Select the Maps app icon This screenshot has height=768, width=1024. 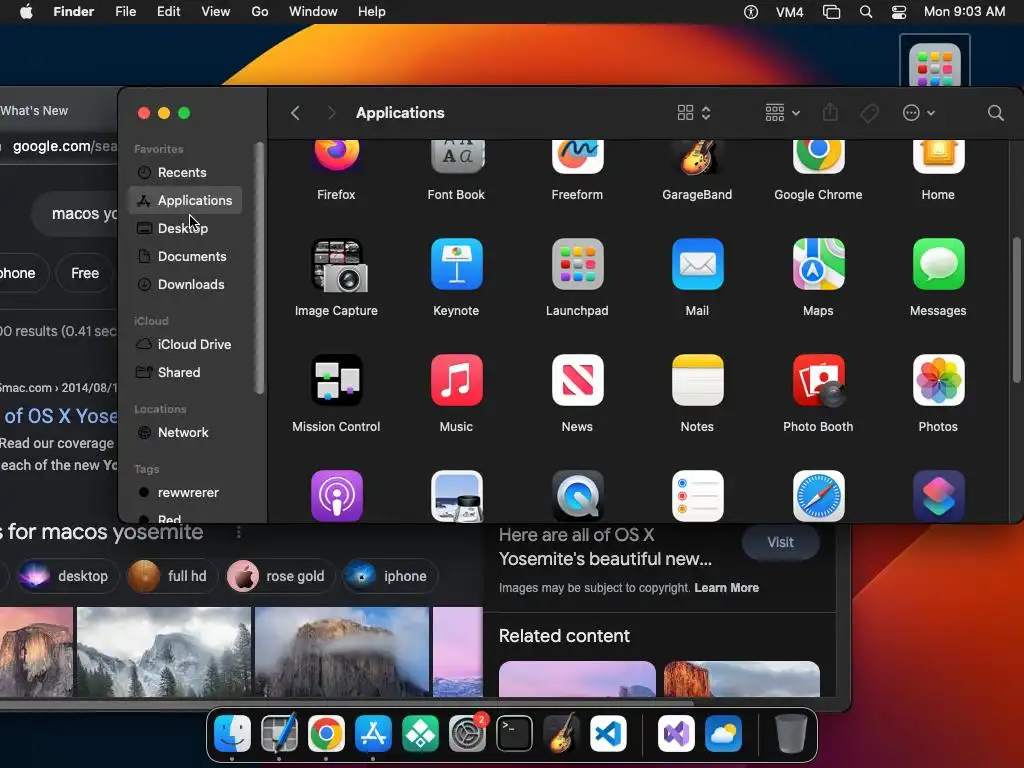(818, 264)
